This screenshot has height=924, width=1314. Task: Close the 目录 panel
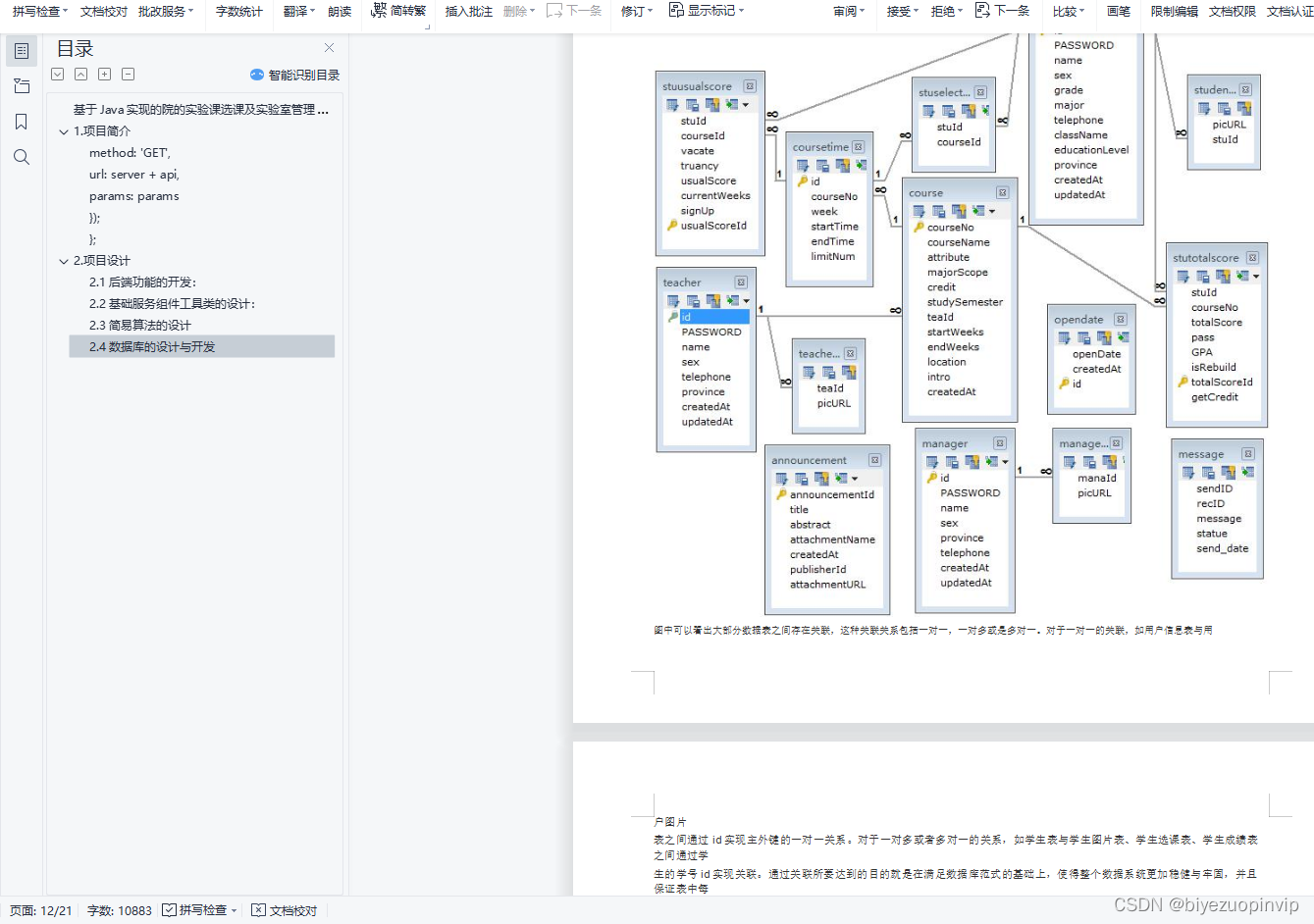329,48
